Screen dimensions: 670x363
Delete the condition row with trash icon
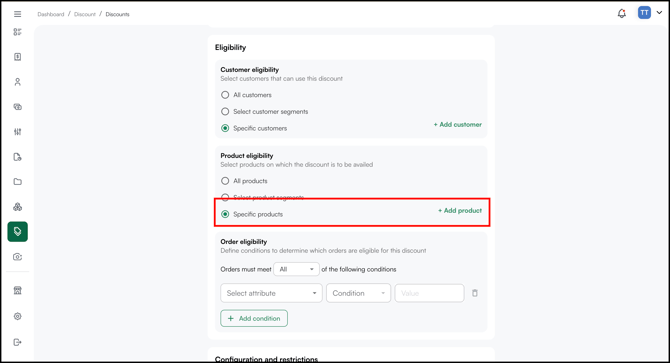click(x=475, y=293)
